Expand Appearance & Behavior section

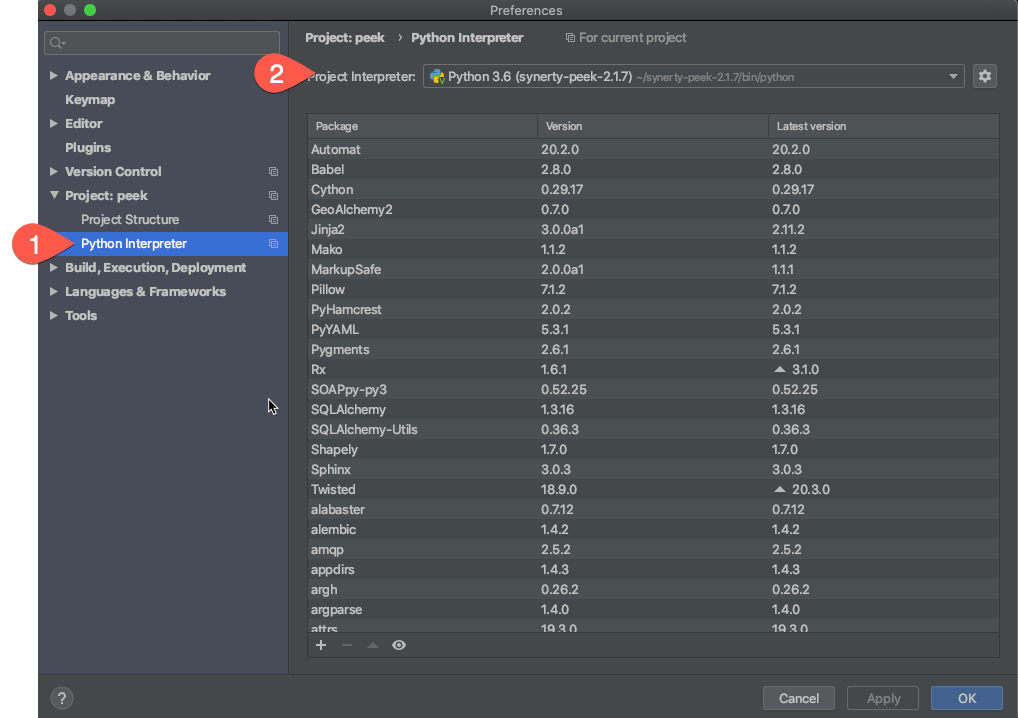(54, 75)
